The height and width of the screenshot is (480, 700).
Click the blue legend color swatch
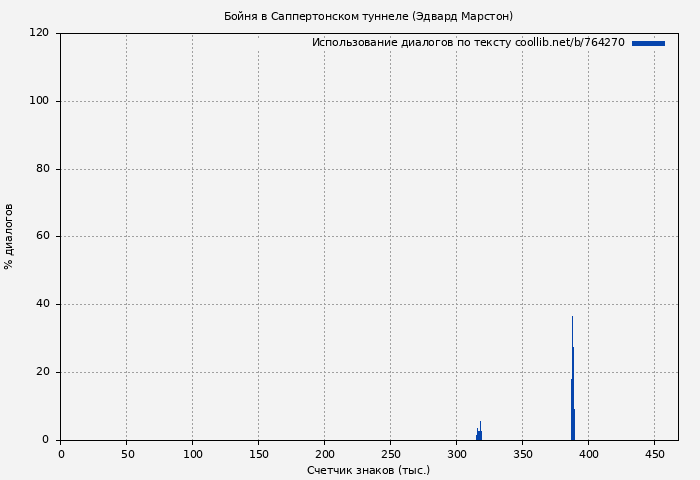pyautogui.click(x=648, y=43)
